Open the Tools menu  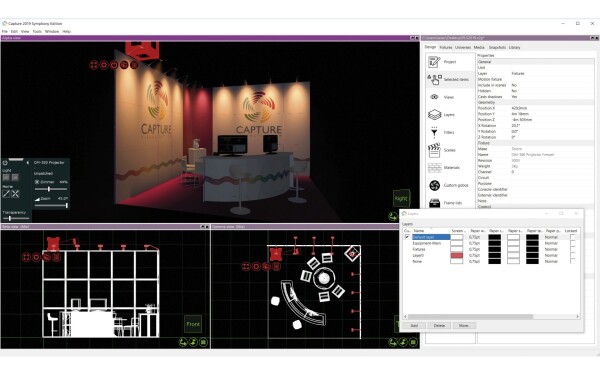(x=37, y=31)
